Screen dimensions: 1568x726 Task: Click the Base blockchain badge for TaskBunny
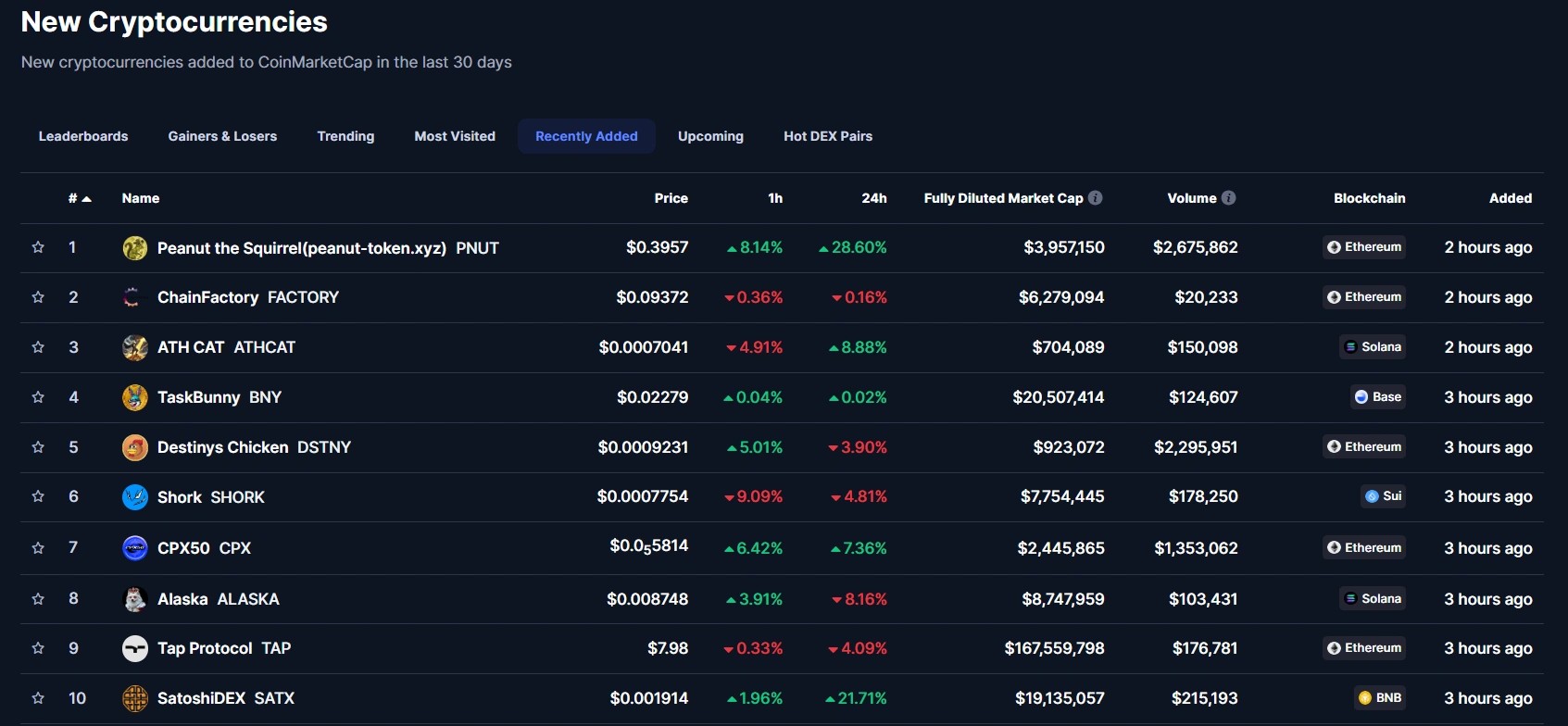1377,397
